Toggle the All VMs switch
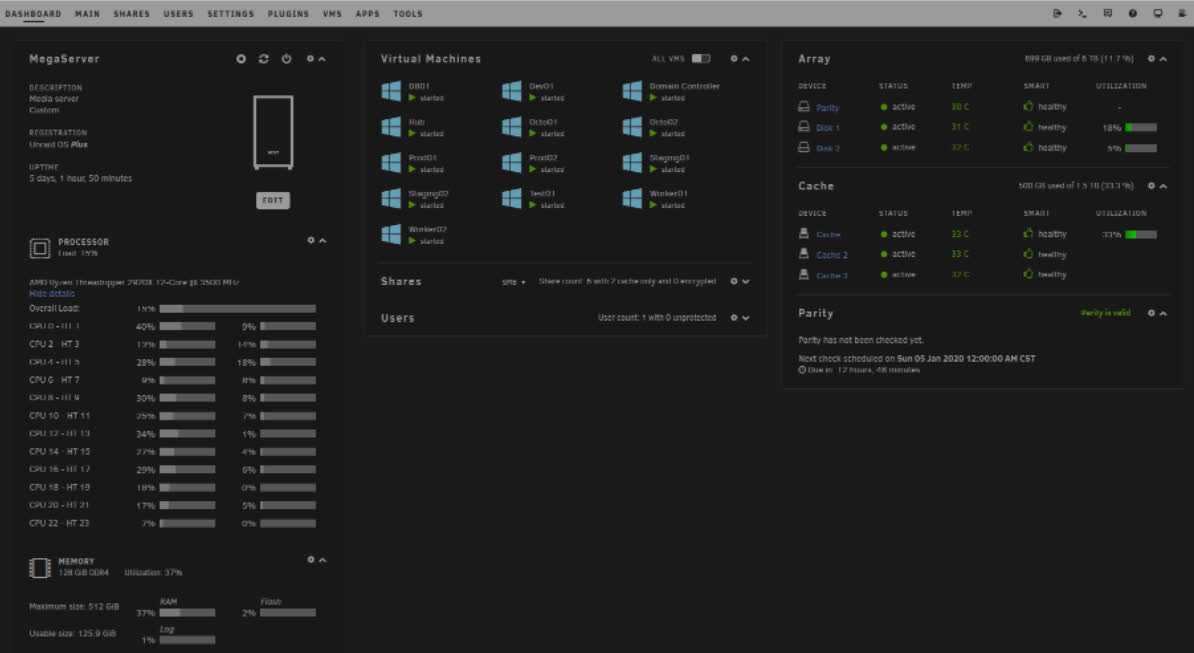Screen dimensions: 1194x653 701,59
